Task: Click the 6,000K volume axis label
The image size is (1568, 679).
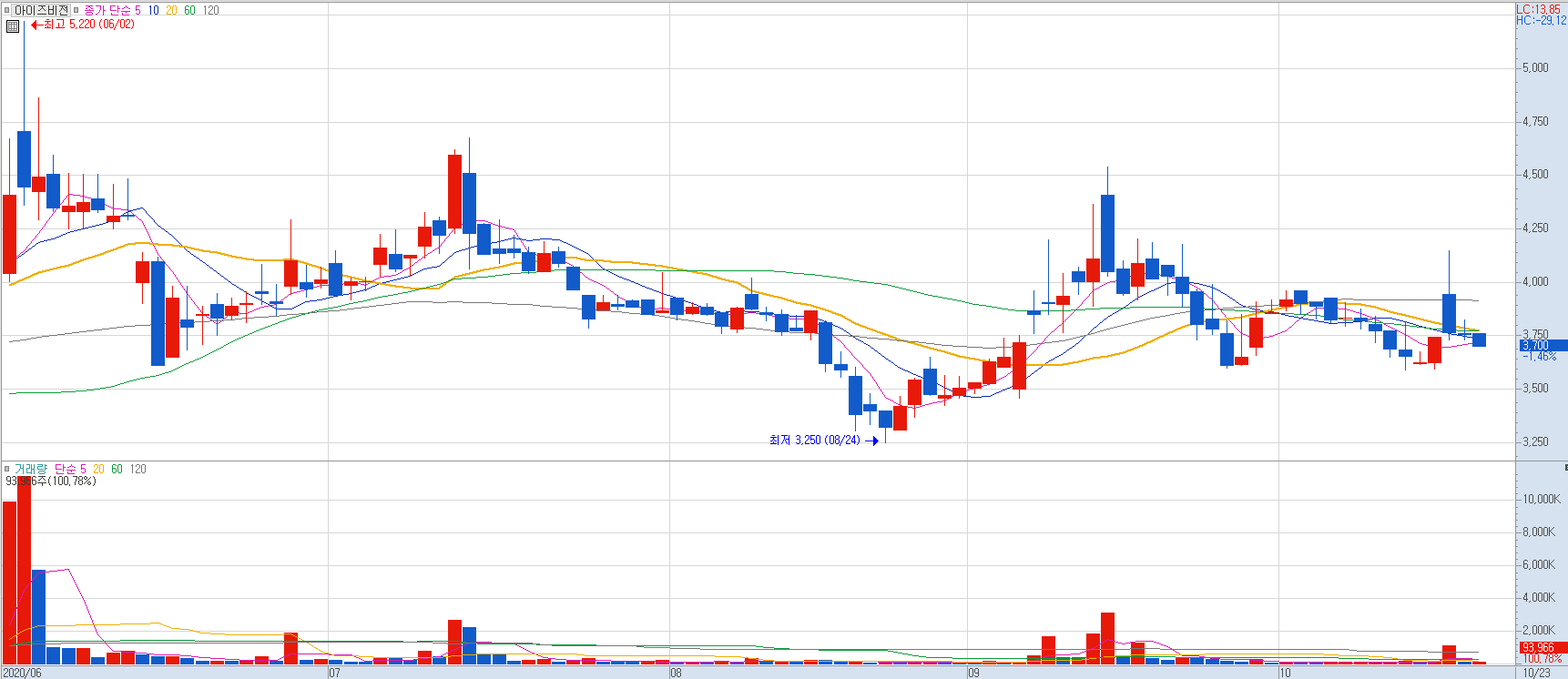Action: 1539,565
